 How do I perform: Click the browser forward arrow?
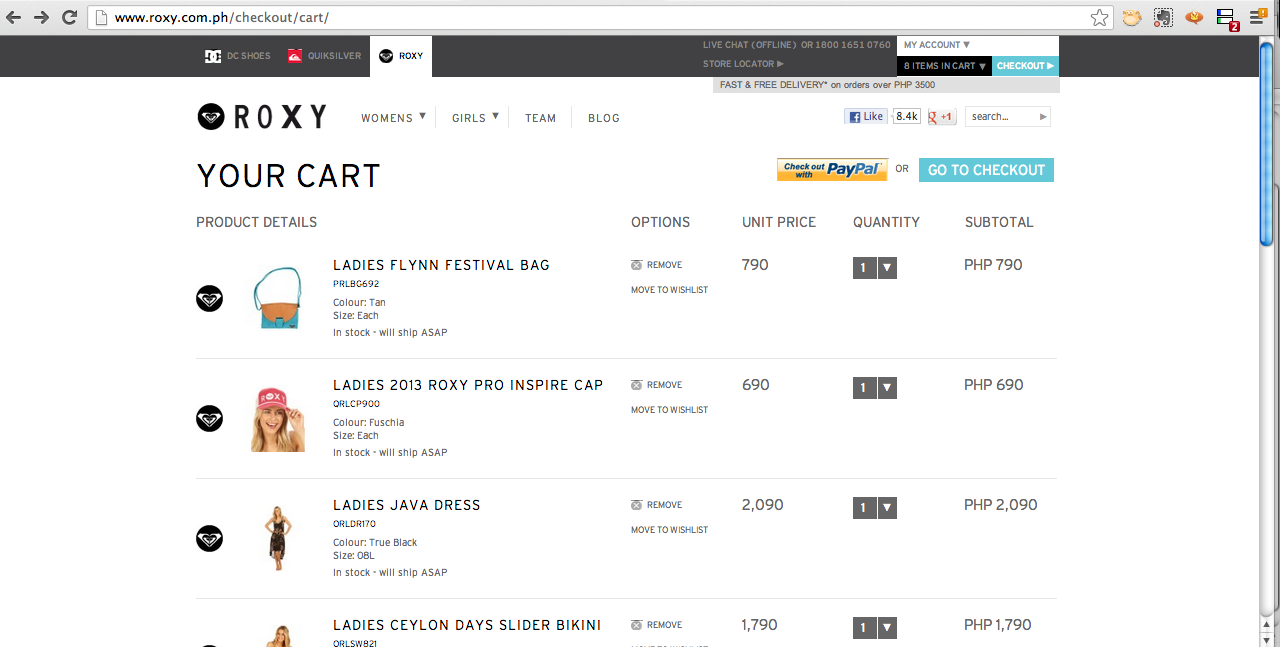pos(42,17)
